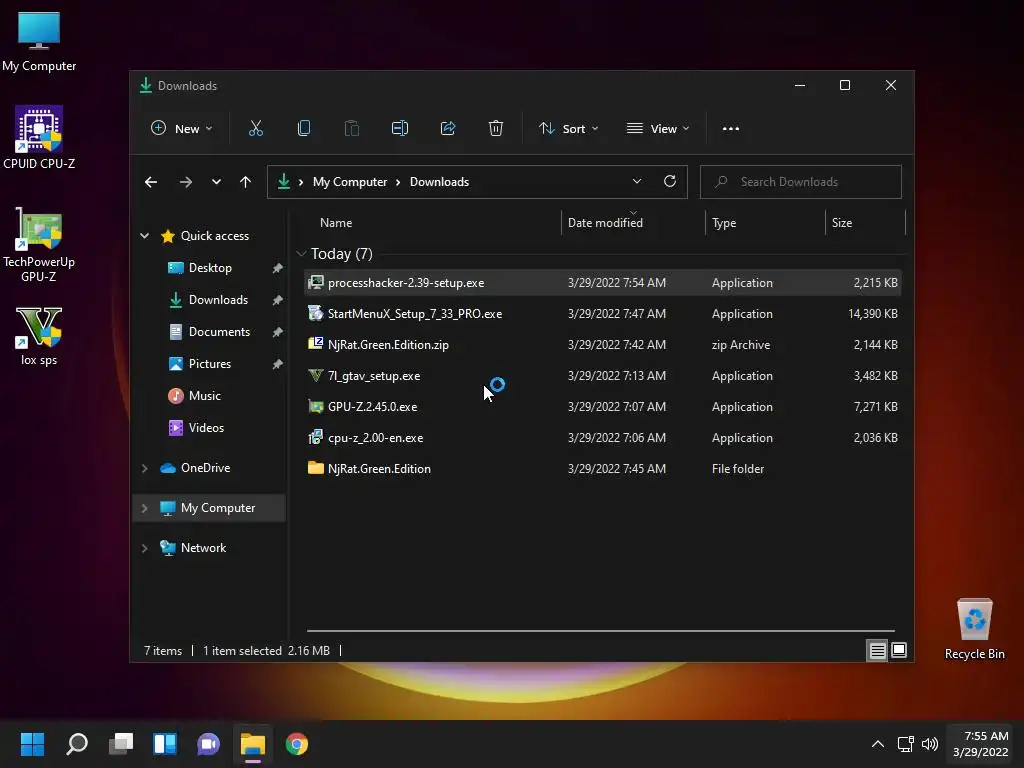The width and height of the screenshot is (1024, 768).
Task: Collapse the Today (7) group
Action: (x=301, y=253)
